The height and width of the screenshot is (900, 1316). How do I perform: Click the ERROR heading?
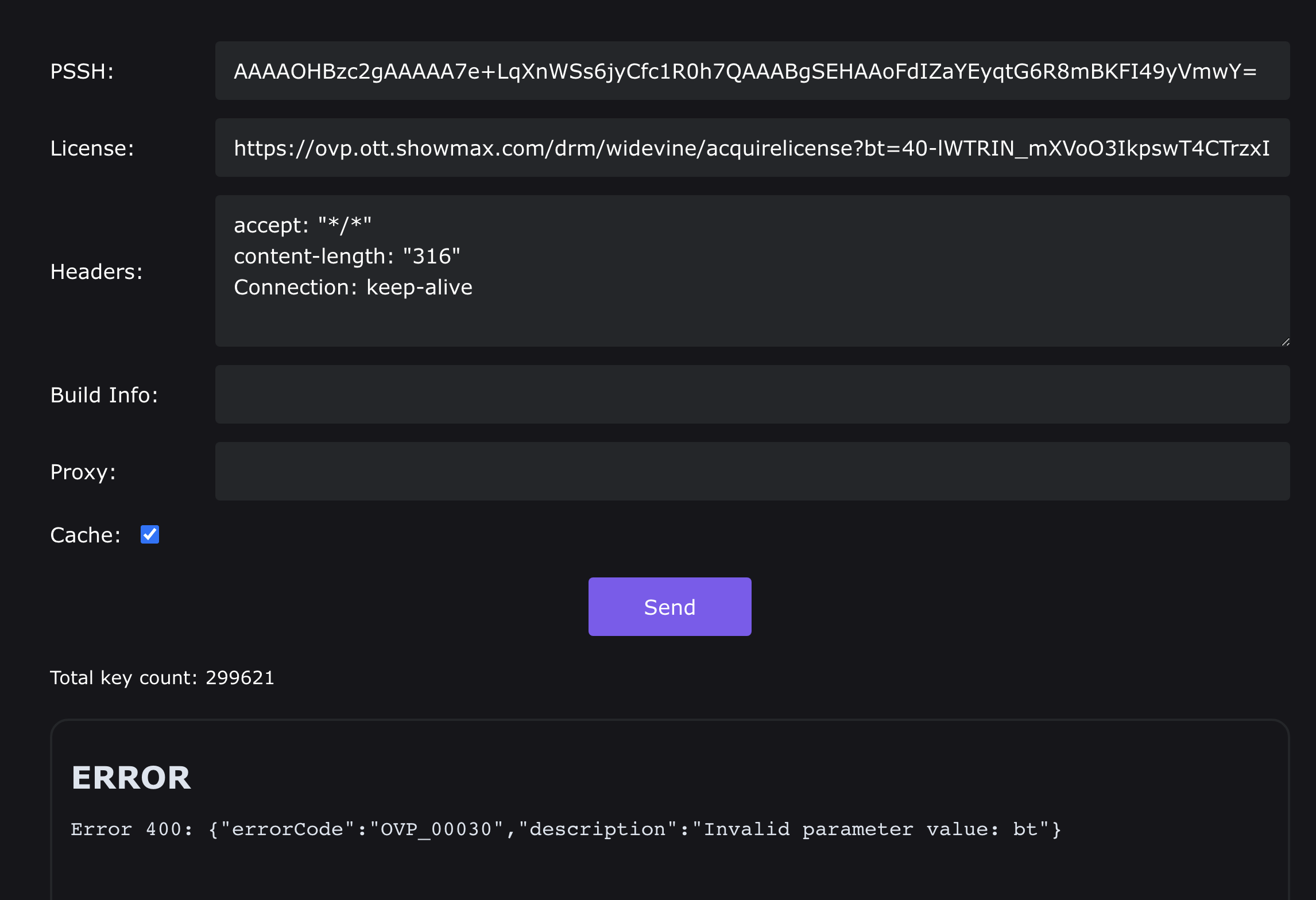point(131,778)
